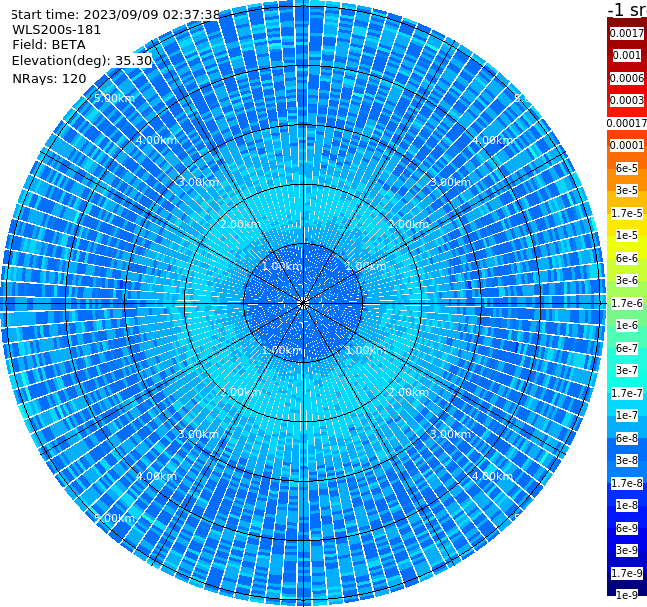Image resolution: width=647 pixels, height=607 pixels.
Task: Click the 4.00km range label in lower-left quadrant
Action: click(156, 476)
